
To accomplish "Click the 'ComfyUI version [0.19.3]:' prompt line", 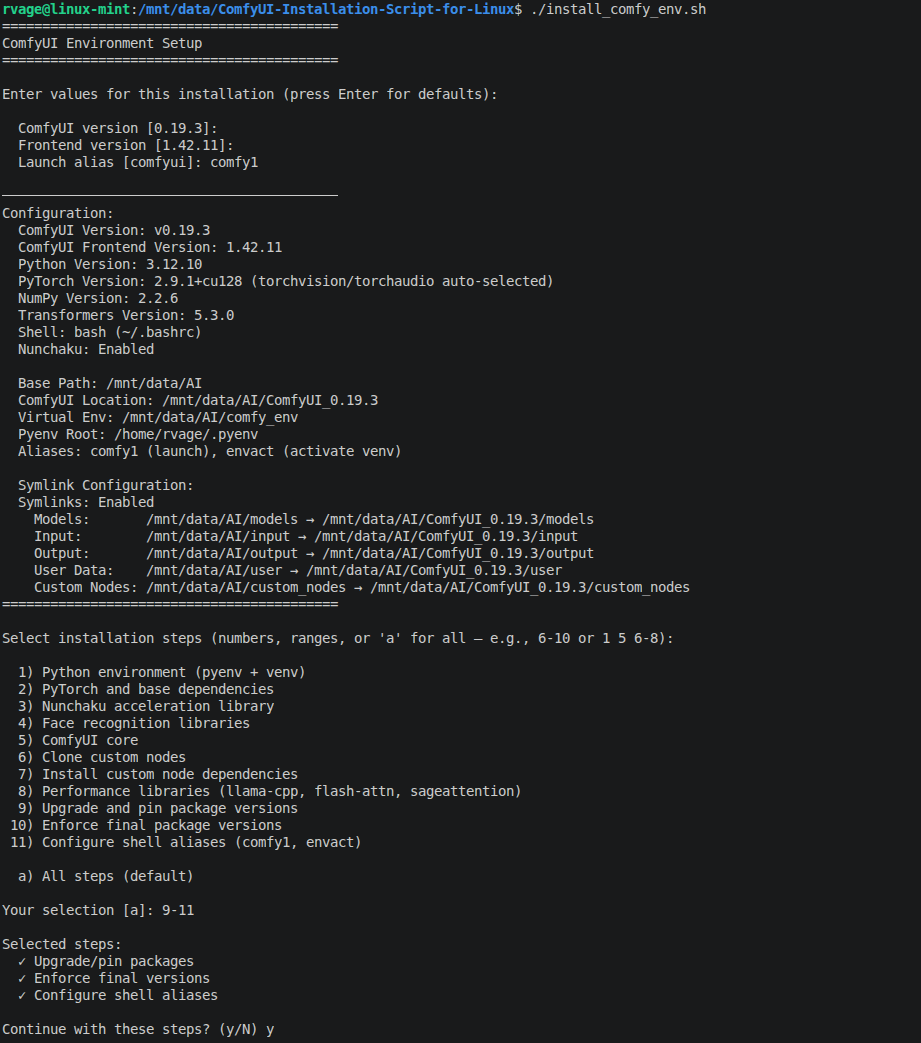I will point(118,128).
